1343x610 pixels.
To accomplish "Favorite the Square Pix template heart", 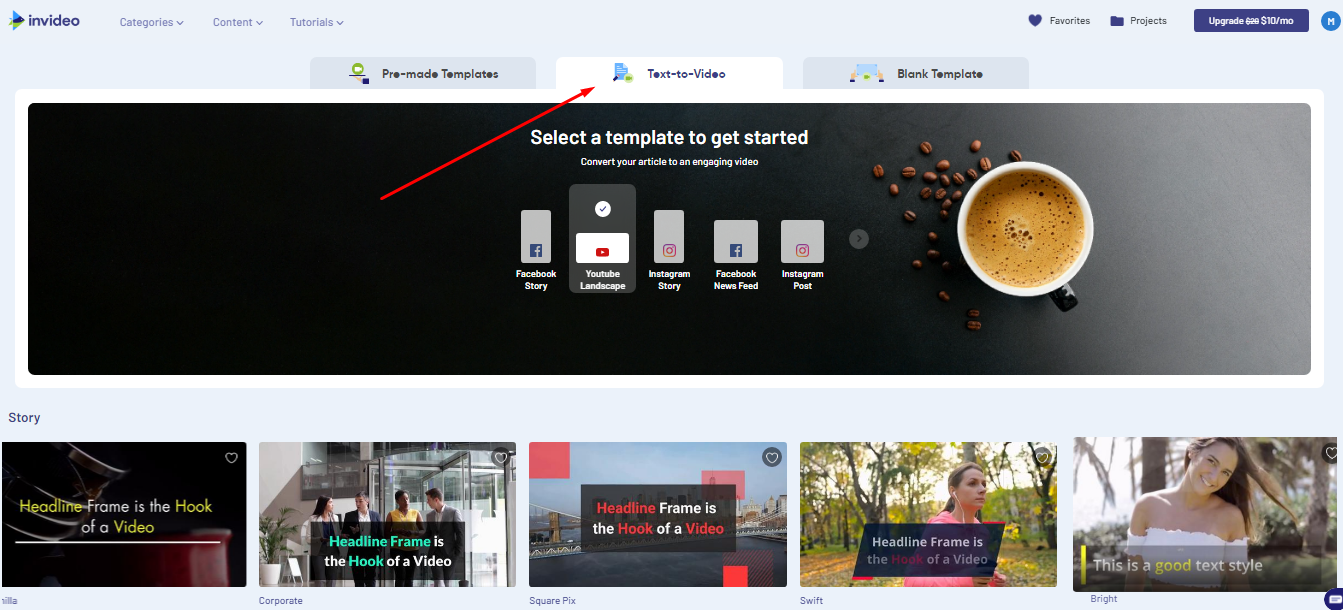I will 772,457.
